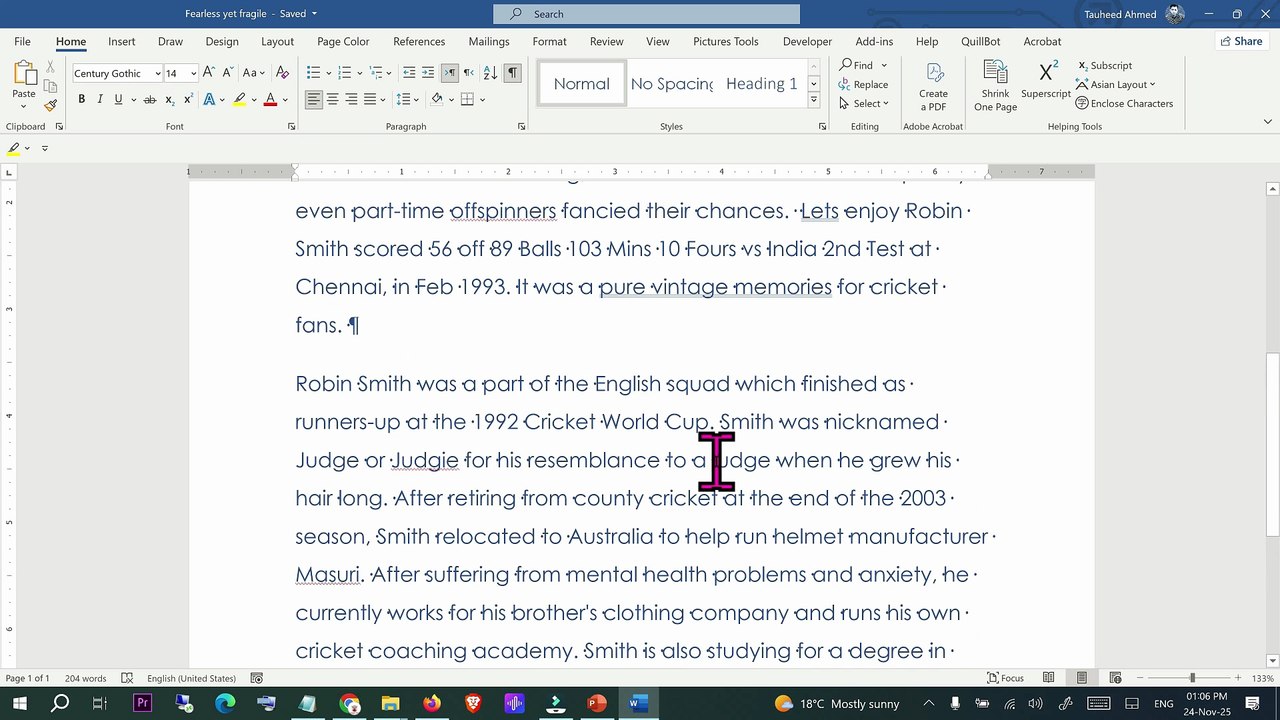Click macro recording icon in status bar
1280x720 pixels.
click(257, 678)
